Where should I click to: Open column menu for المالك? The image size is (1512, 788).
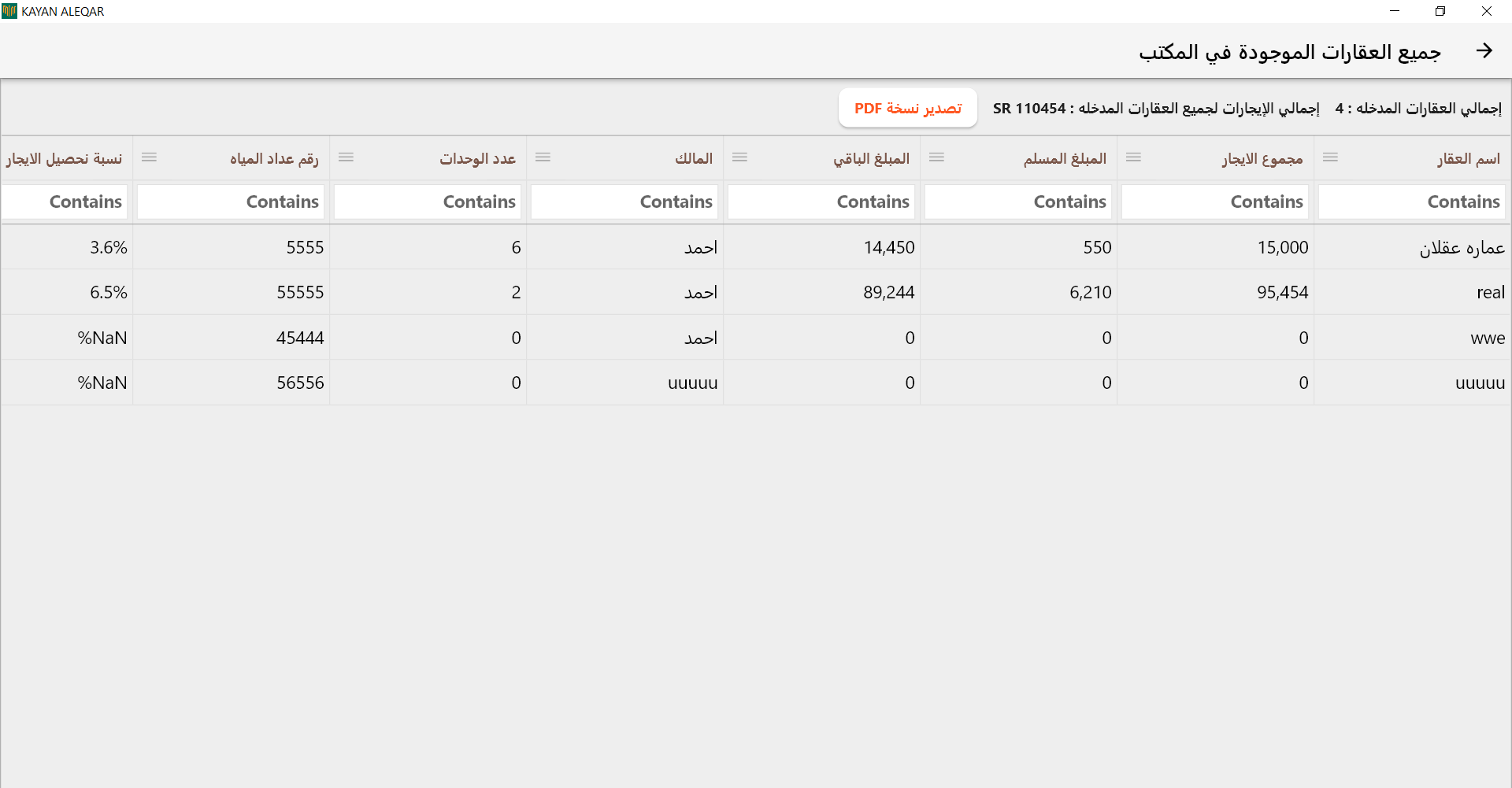543,158
